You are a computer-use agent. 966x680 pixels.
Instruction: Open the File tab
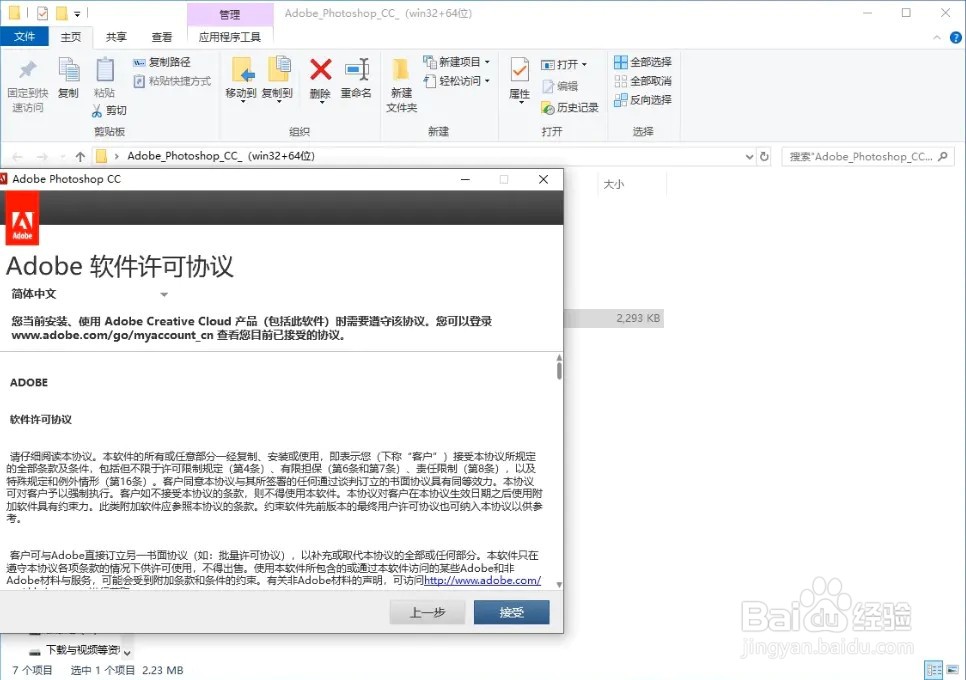pos(24,37)
